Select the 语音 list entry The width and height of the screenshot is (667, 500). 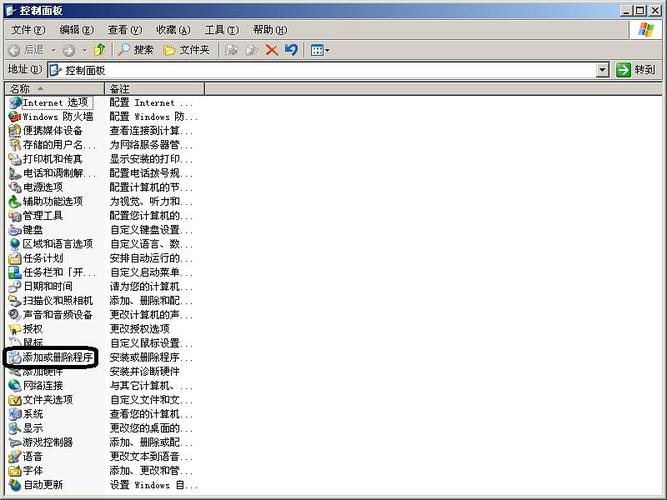(26, 457)
